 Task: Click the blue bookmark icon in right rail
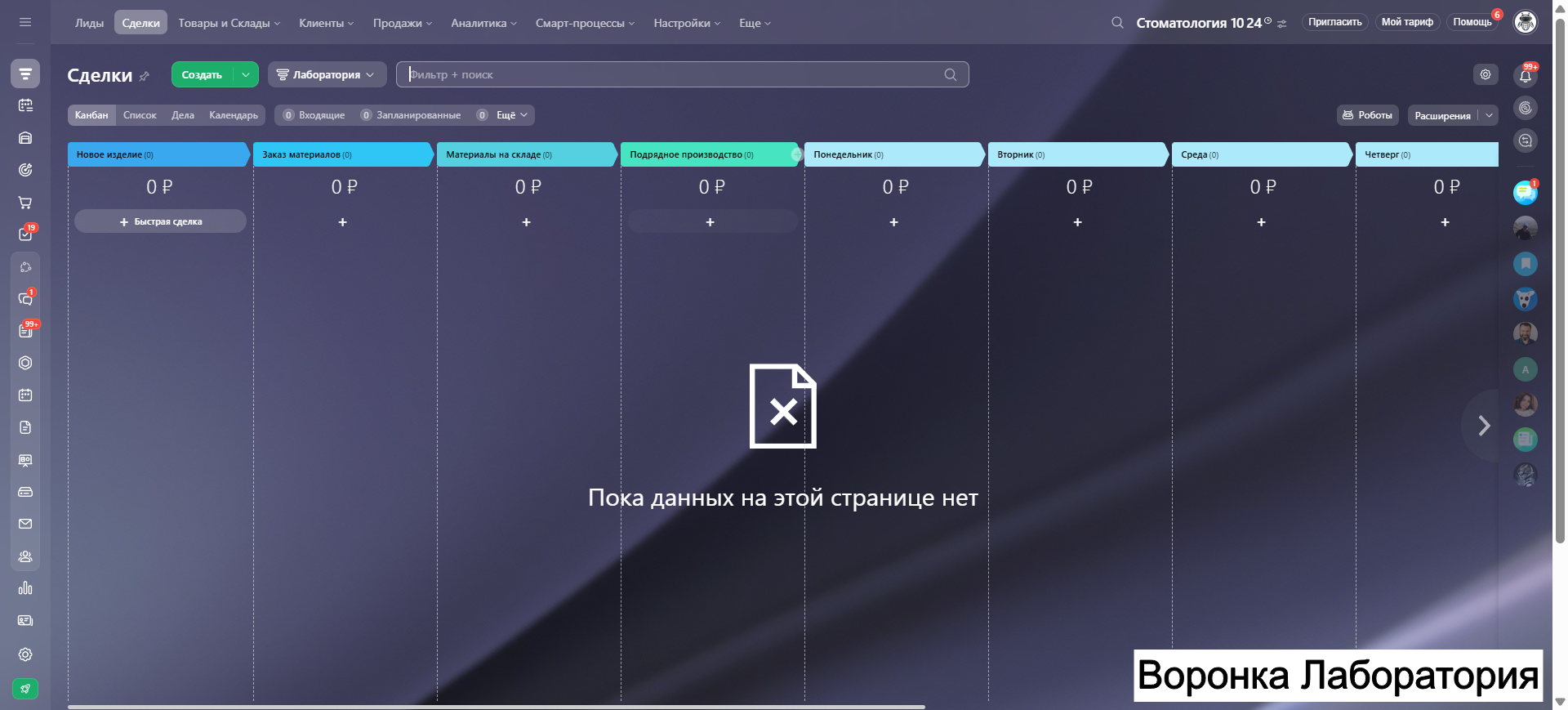tap(1526, 264)
